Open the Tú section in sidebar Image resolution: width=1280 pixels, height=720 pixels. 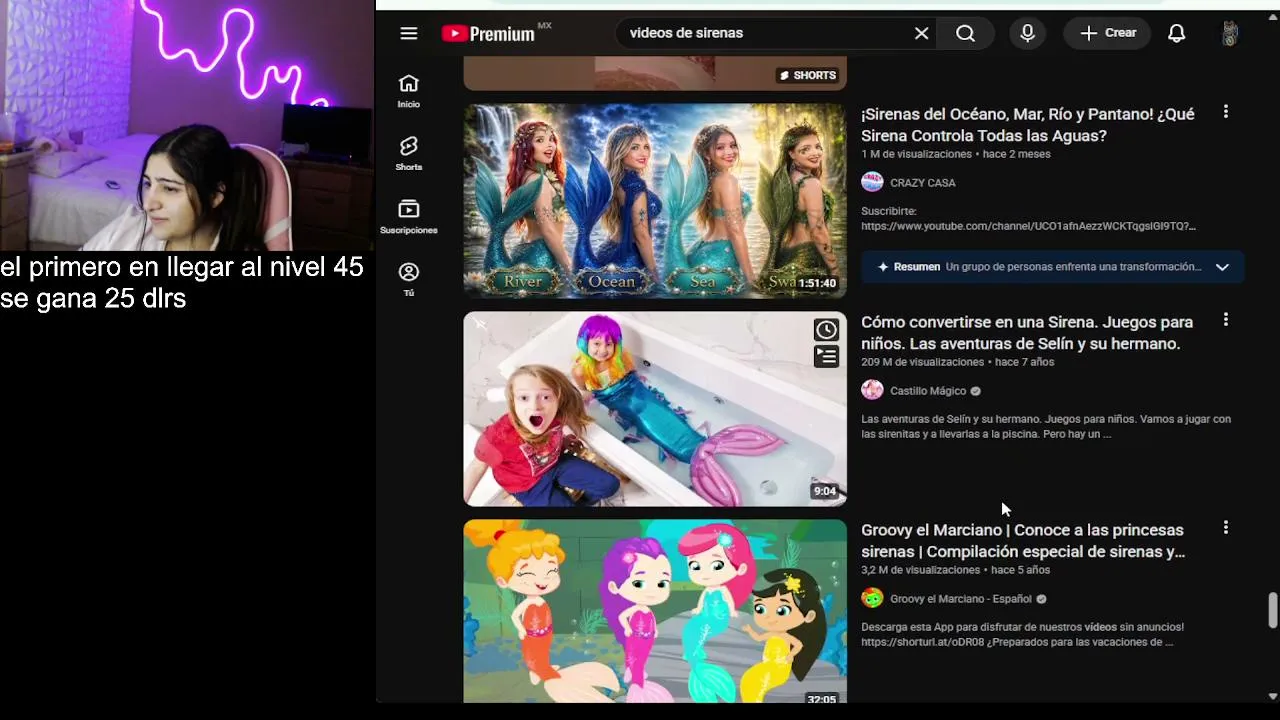[408, 280]
